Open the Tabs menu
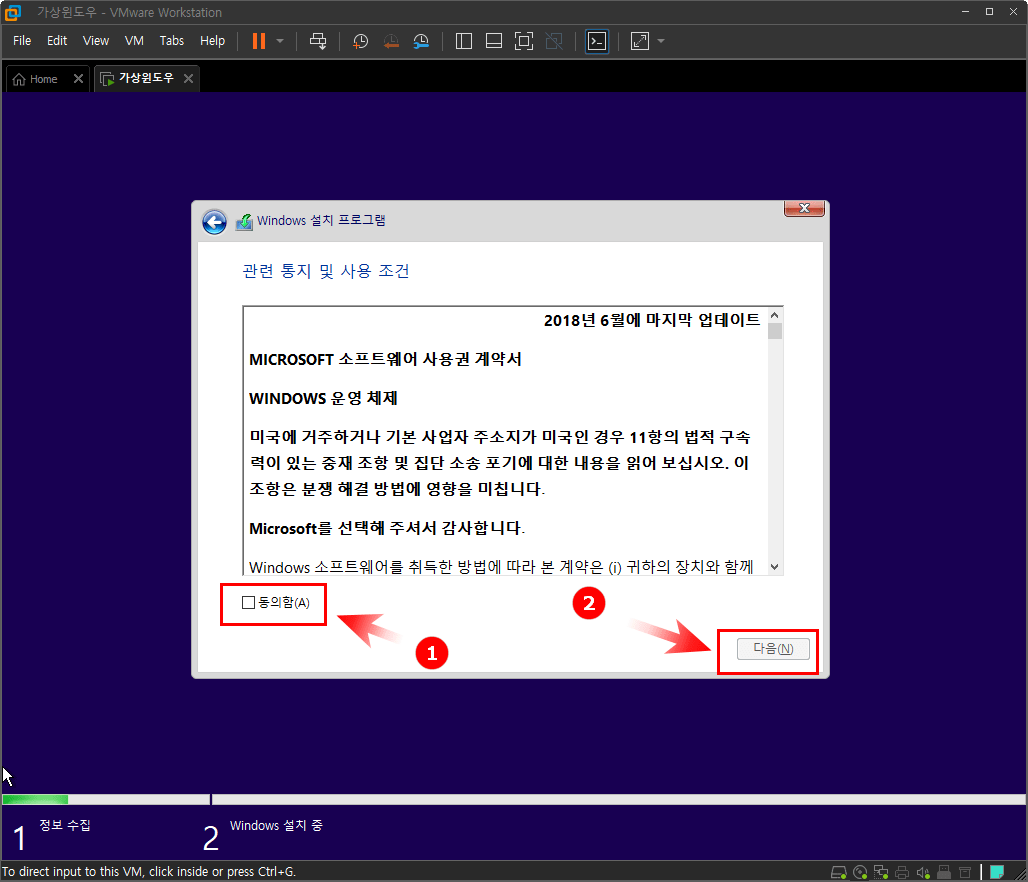Screen dimensions: 1028x882 pos(172,41)
